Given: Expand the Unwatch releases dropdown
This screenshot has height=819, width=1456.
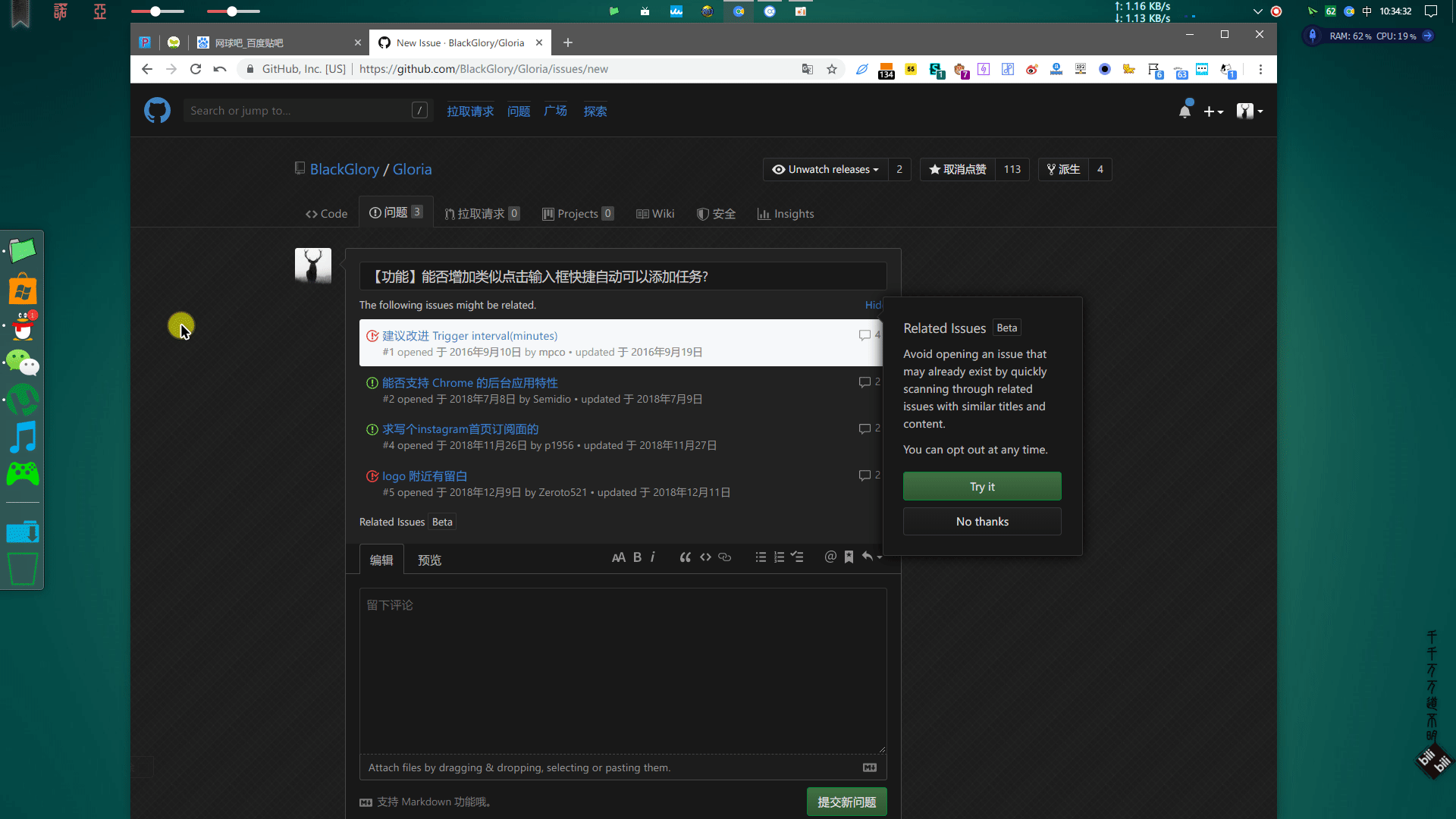Looking at the screenshot, I should 825,169.
